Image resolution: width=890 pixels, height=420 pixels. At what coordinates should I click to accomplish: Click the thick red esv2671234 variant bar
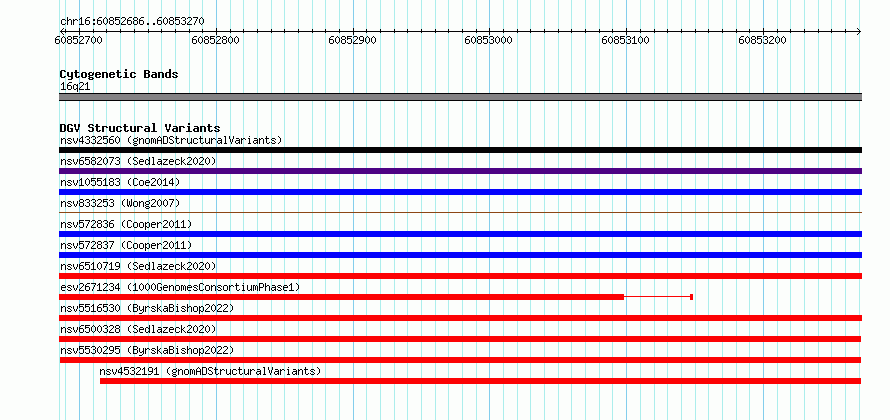click(x=342, y=297)
